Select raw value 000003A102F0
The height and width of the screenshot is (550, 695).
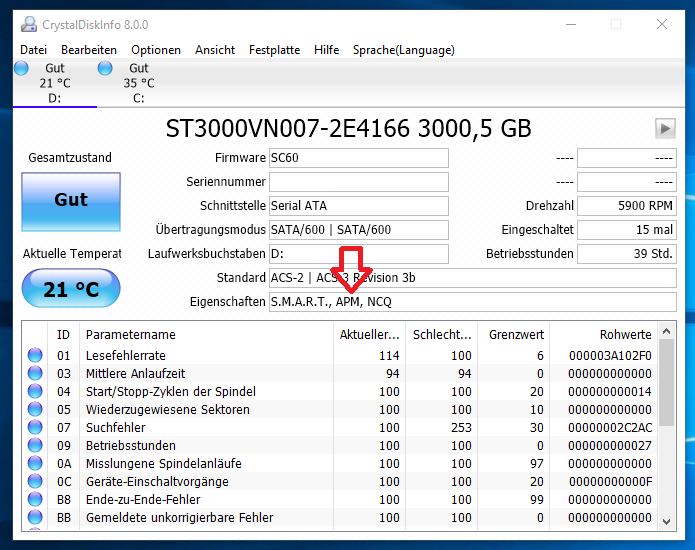610,355
